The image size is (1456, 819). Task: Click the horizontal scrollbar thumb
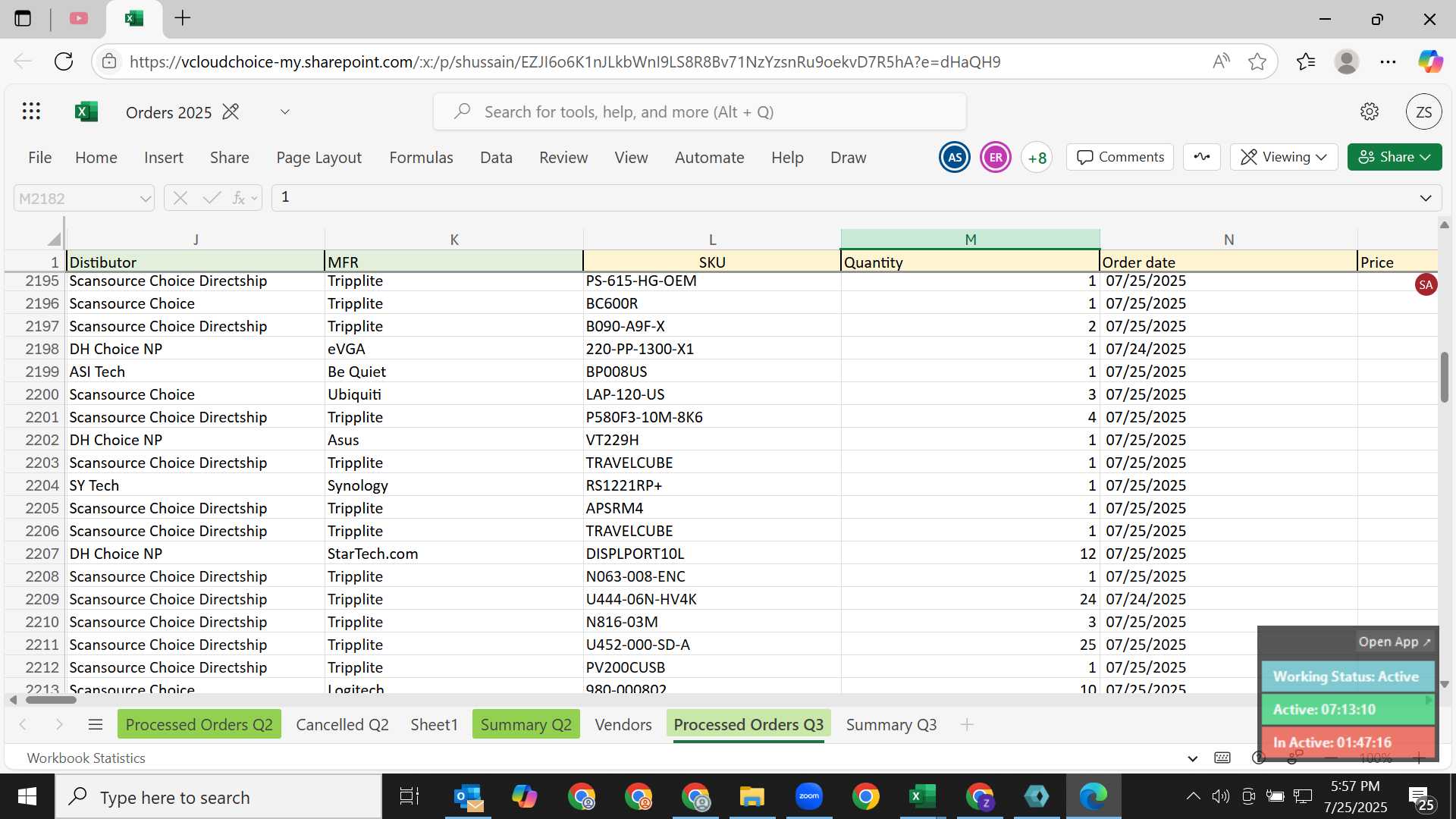(51, 699)
